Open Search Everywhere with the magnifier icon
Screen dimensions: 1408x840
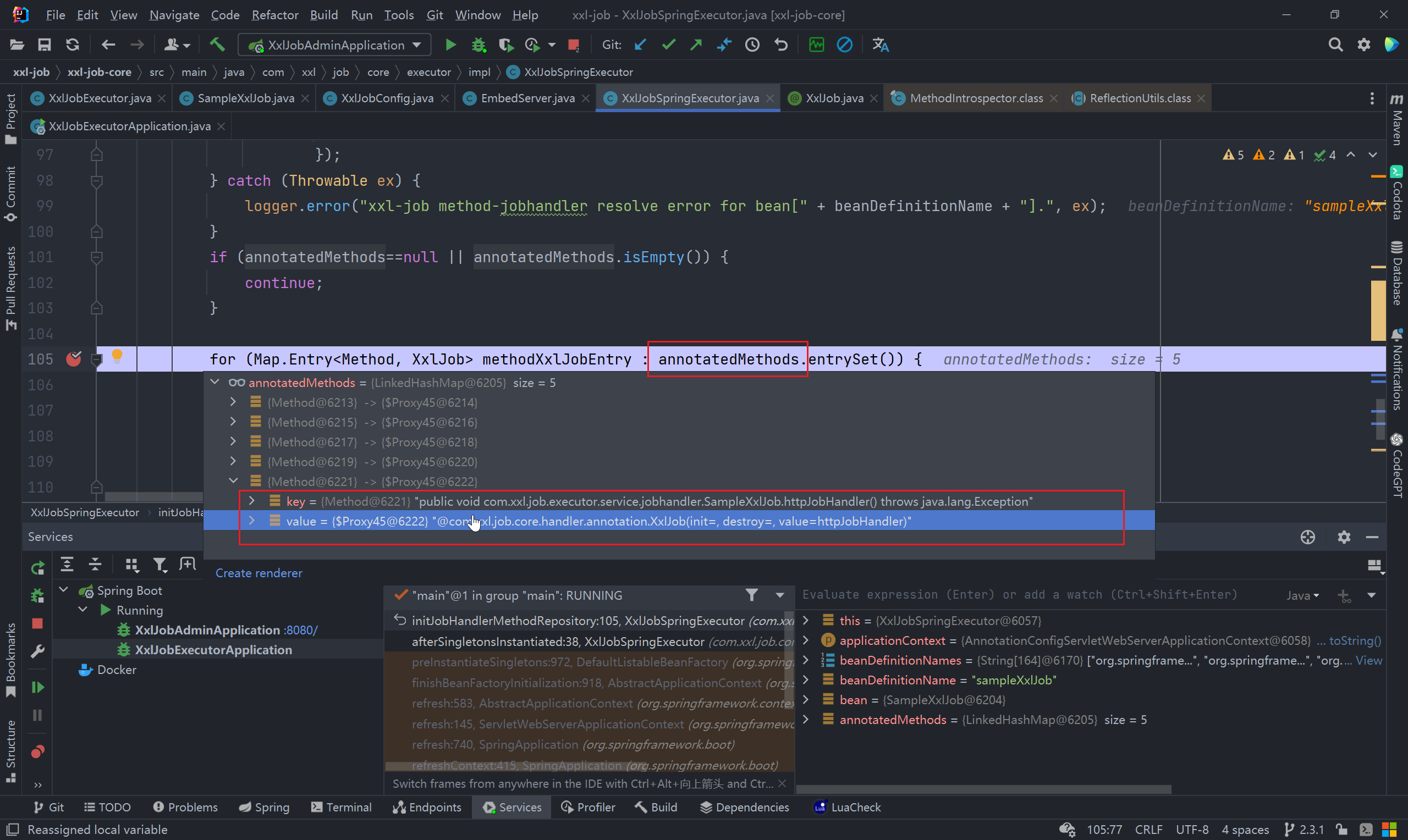coord(1335,45)
